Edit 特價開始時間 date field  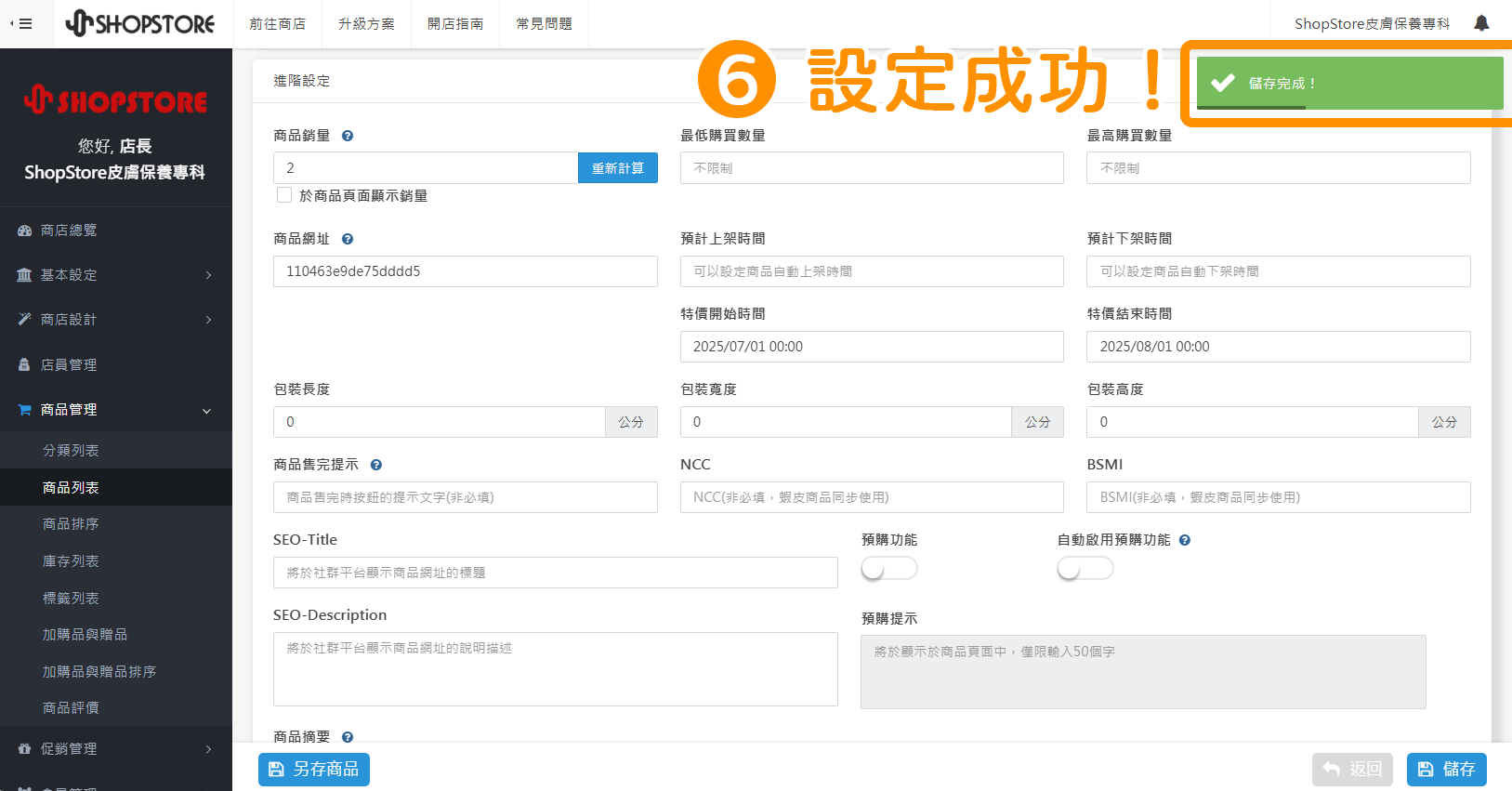point(872,347)
